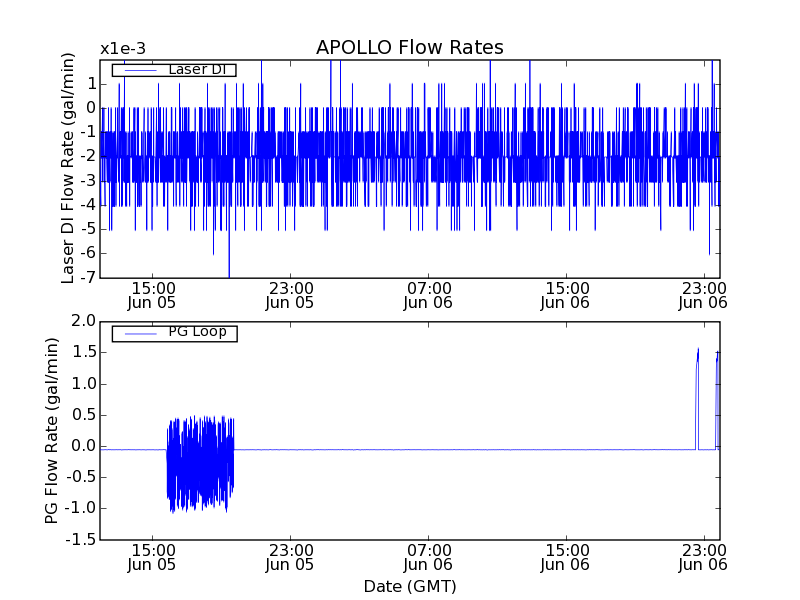Image resolution: width=800 pixels, height=600 pixels.
Task: Click '15:00 Jun 06' tick under PG Loop plot
Action: point(565,558)
